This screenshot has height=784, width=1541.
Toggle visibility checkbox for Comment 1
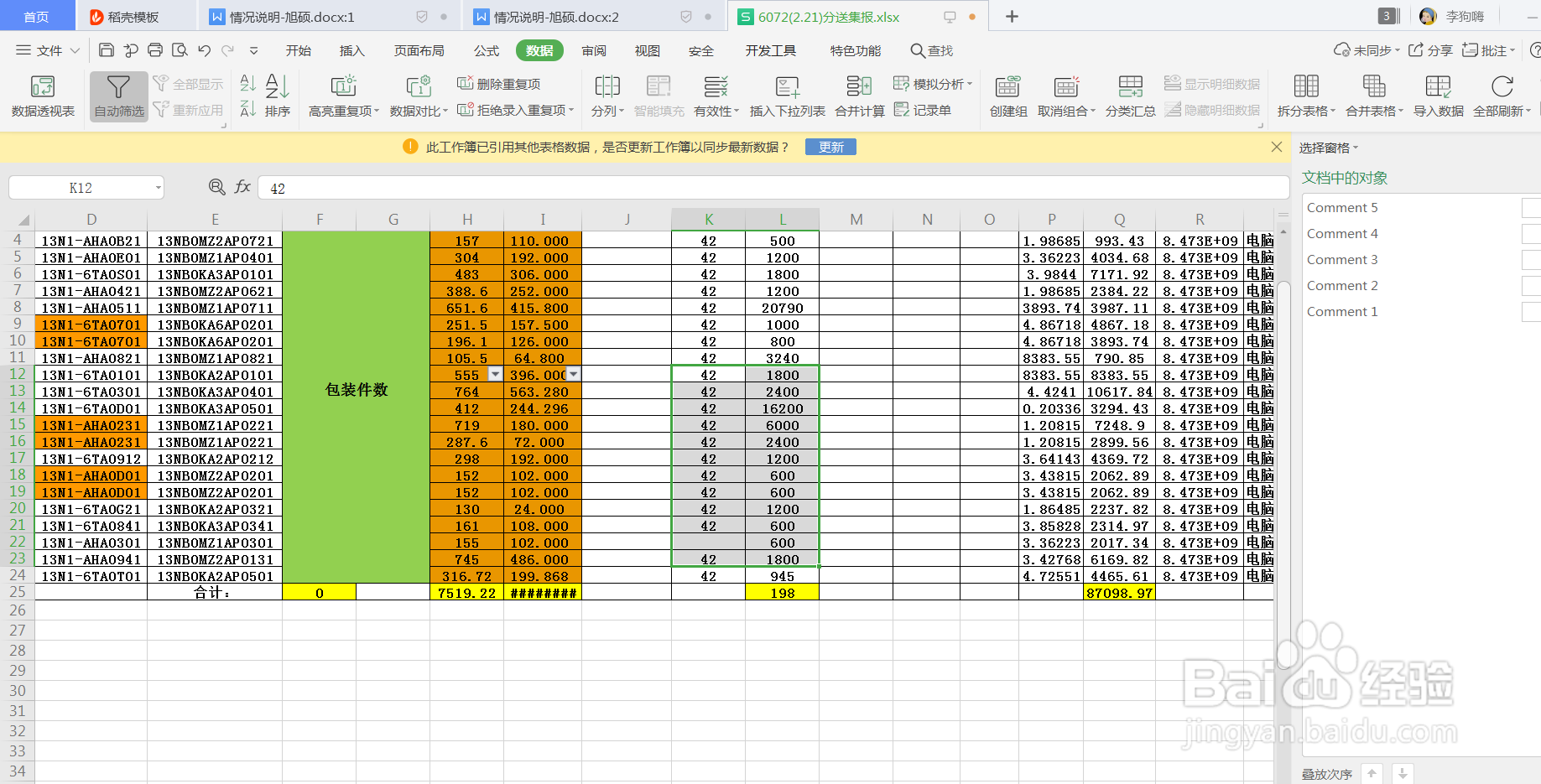pos(1532,312)
